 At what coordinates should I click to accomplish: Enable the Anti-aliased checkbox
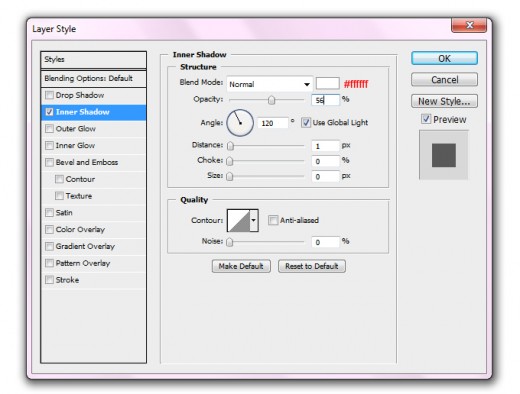[x=273, y=220]
